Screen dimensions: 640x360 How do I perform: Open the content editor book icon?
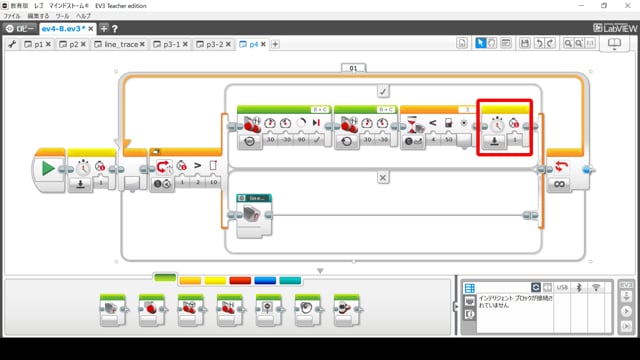pos(614,43)
